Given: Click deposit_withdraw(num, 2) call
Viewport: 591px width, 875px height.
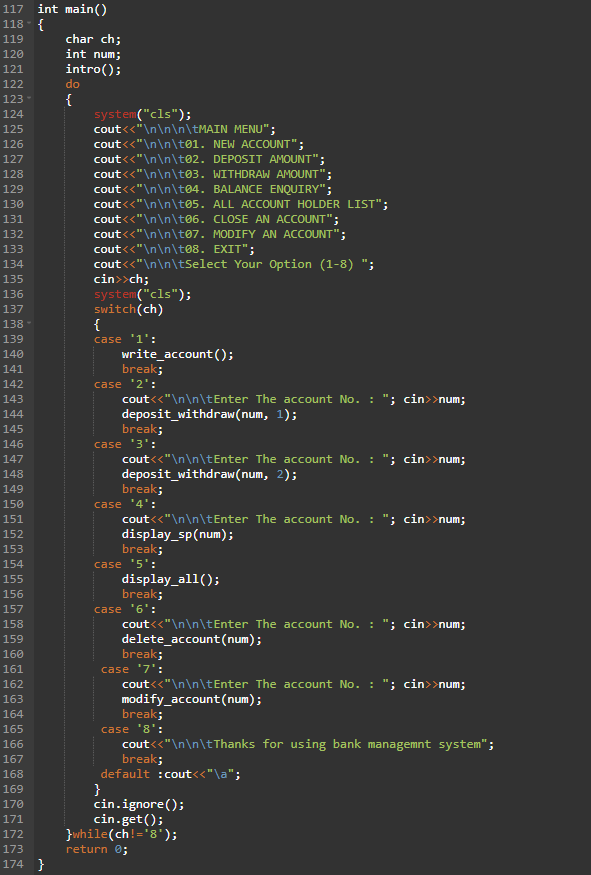Looking at the screenshot, I should pos(209,474).
